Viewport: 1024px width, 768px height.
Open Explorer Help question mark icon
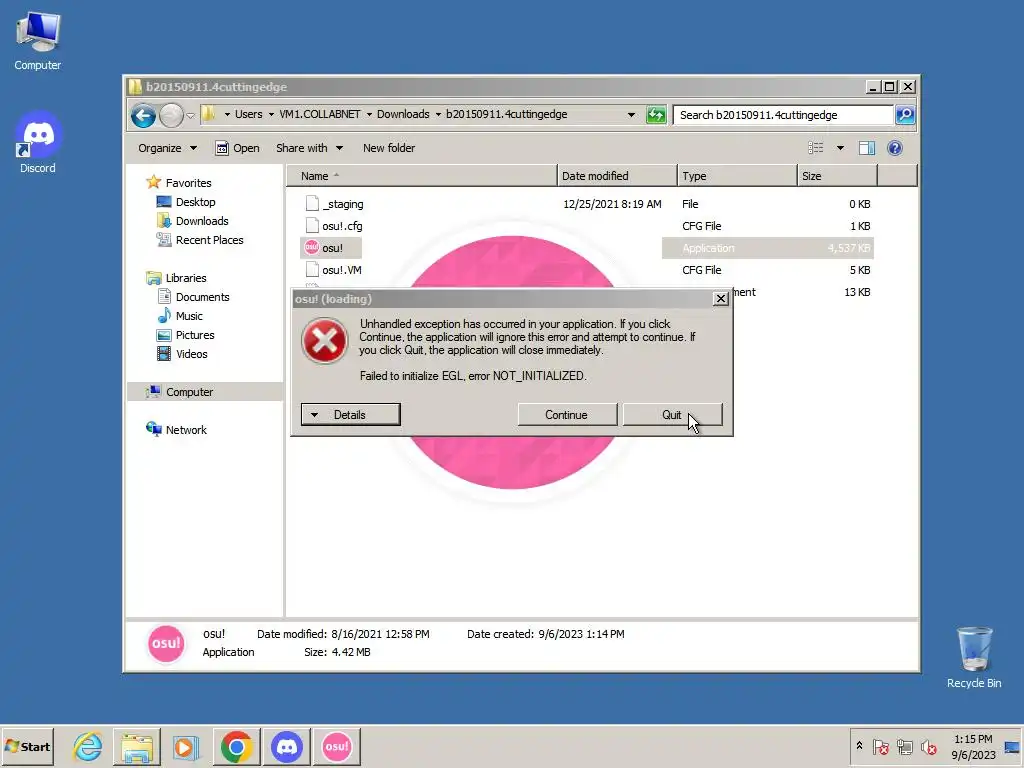[x=895, y=148]
